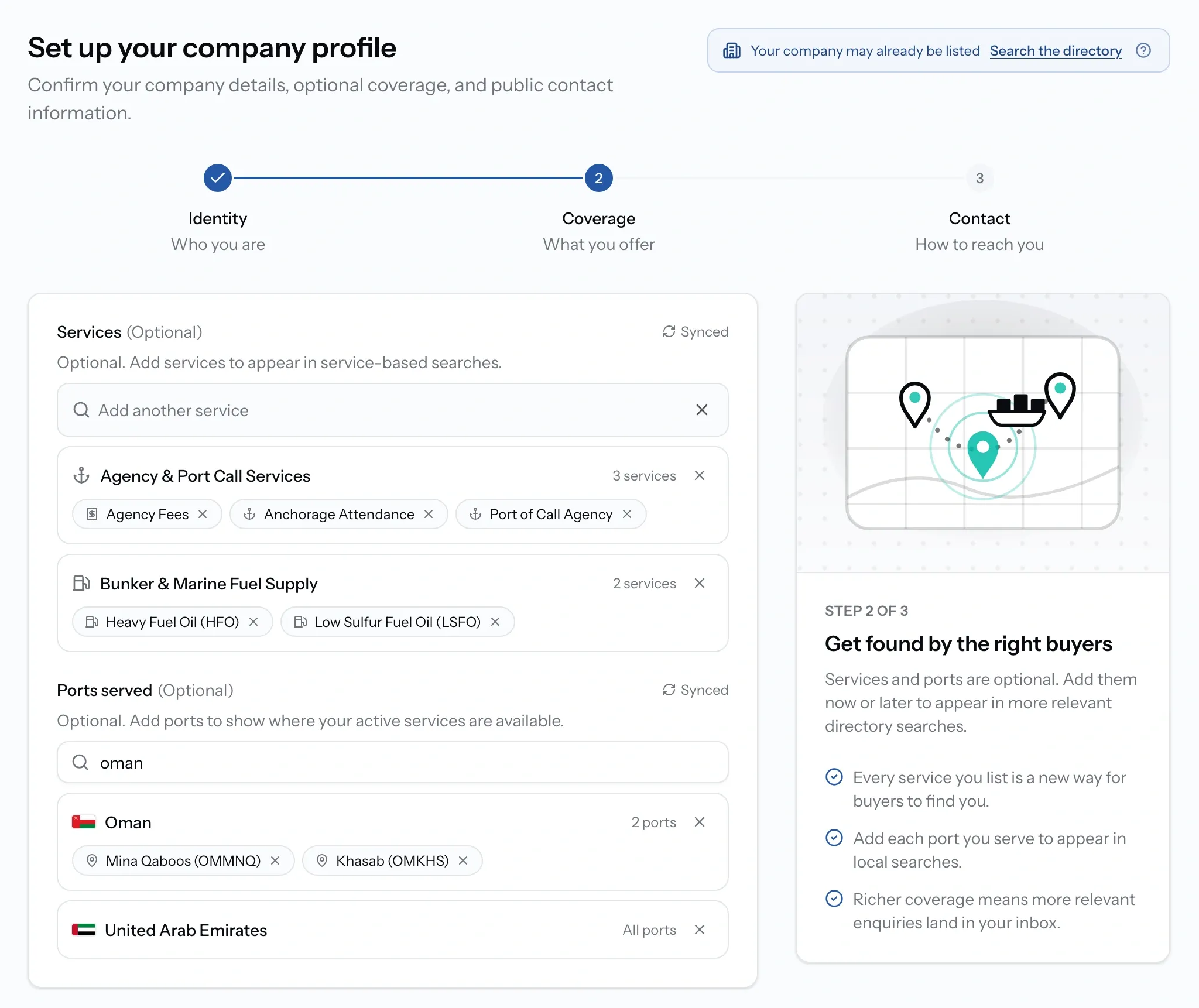Remove the Khasab (OMKHS) port chip
Image resolution: width=1199 pixels, height=1008 pixels.
[463, 860]
